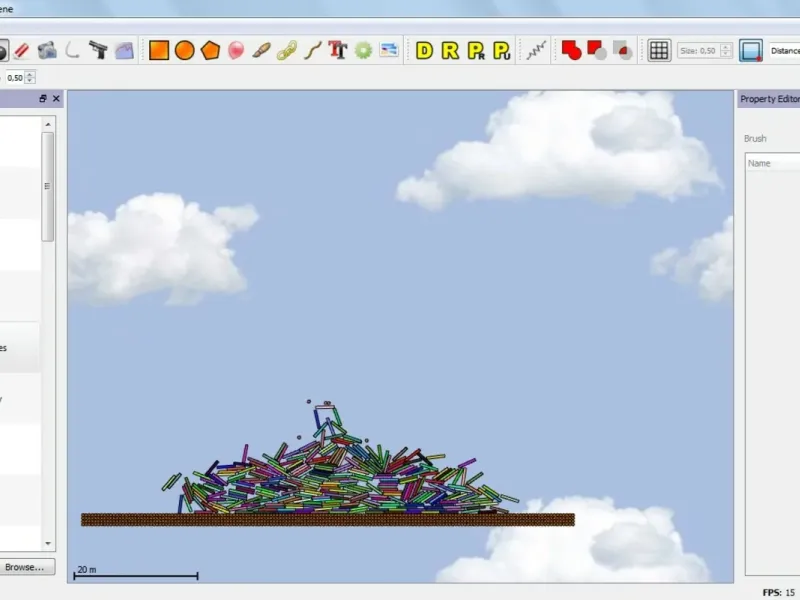Click the left panel scroll down arrow
Viewport: 800px width, 600px height.
pos(48,543)
